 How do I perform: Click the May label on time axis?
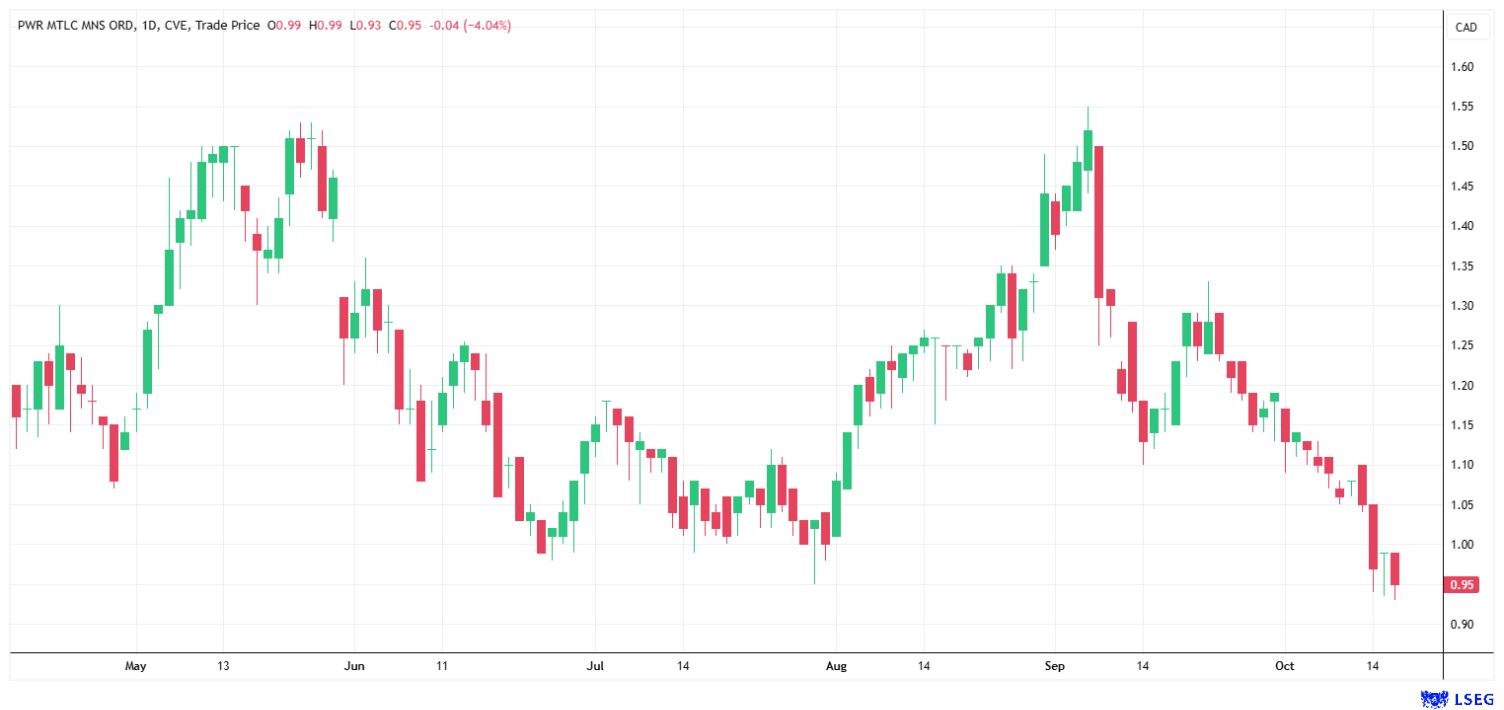coord(135,665)
